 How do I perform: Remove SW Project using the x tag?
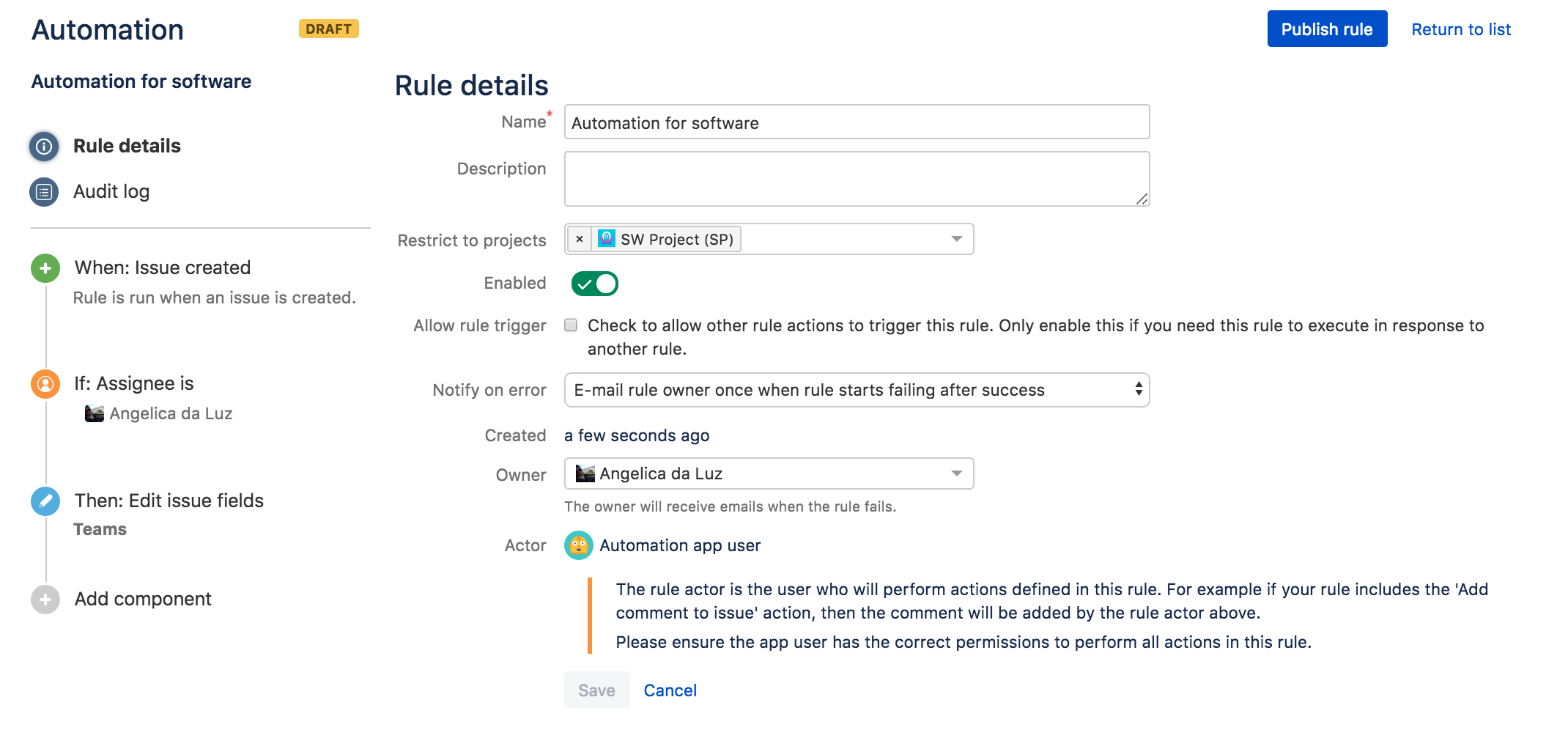pyautogui.click(x=580, y=239)
